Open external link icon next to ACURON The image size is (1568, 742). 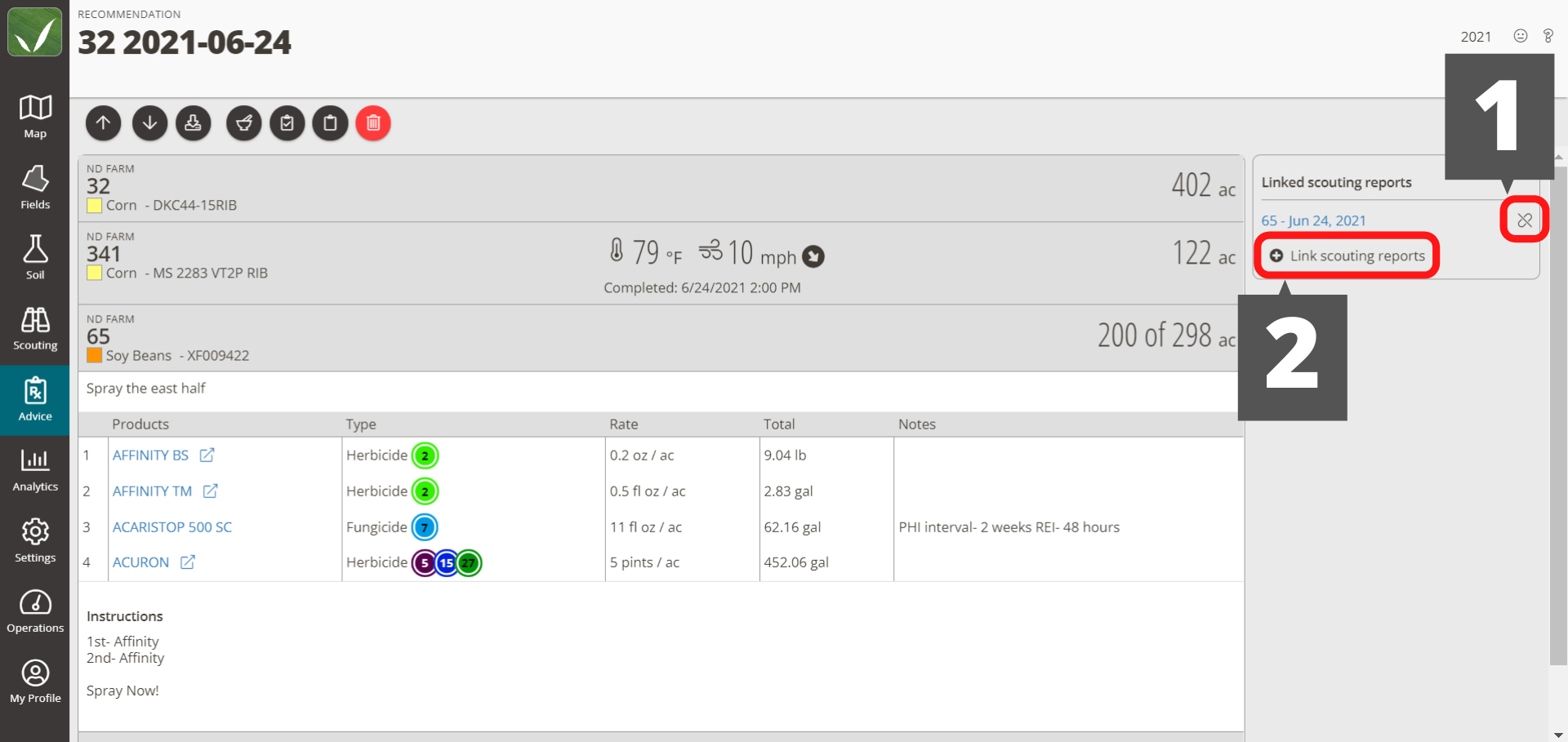click(188, 562)
